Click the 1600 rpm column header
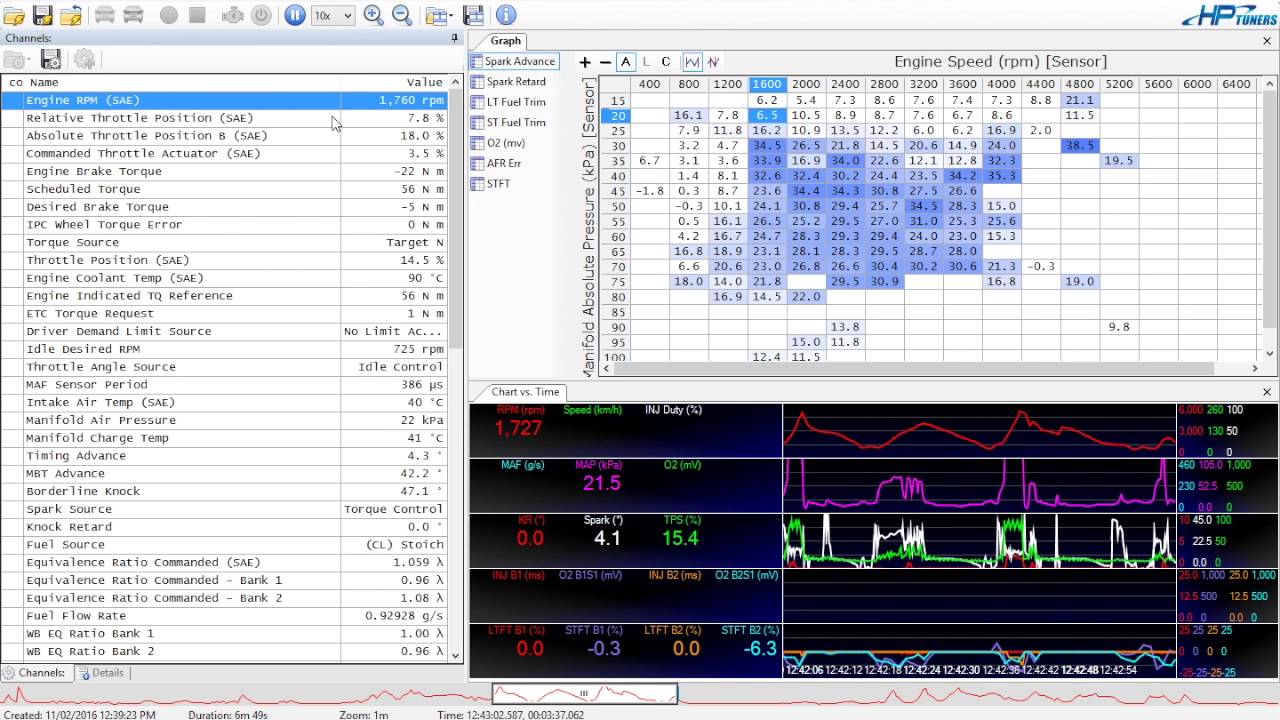This screenshot has height=720, width=1280. 767,85
